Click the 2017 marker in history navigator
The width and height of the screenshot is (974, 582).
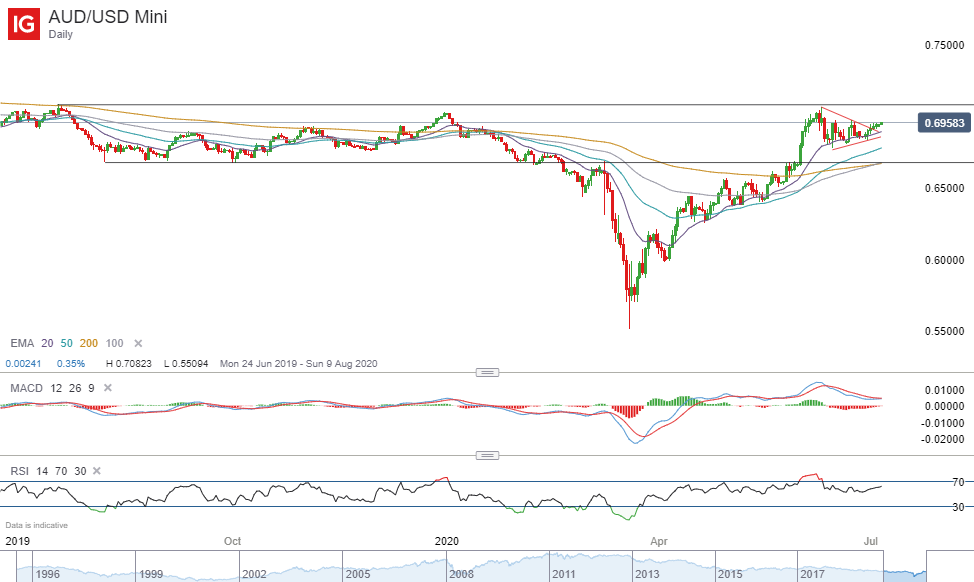812,574
